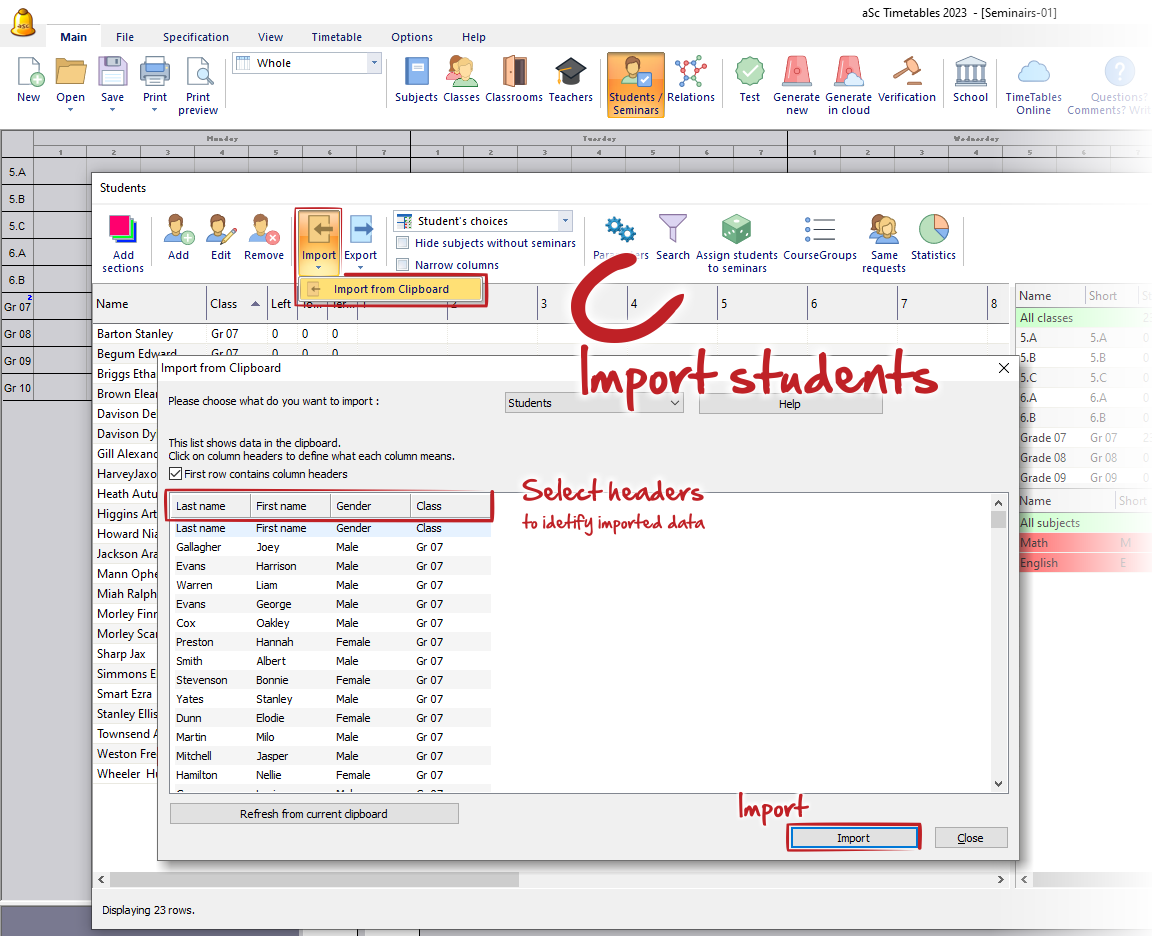The height and width of the screenshot is (936, 1152).
Task: Click Refresh from current clipboard
Action: (x=314, y=814)
